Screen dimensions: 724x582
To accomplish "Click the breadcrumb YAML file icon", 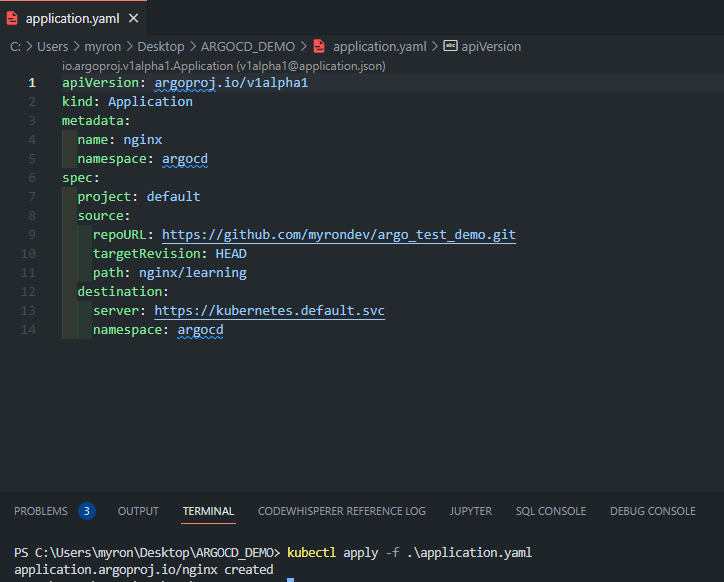I will pyautogui.click(x=319, y=46).
